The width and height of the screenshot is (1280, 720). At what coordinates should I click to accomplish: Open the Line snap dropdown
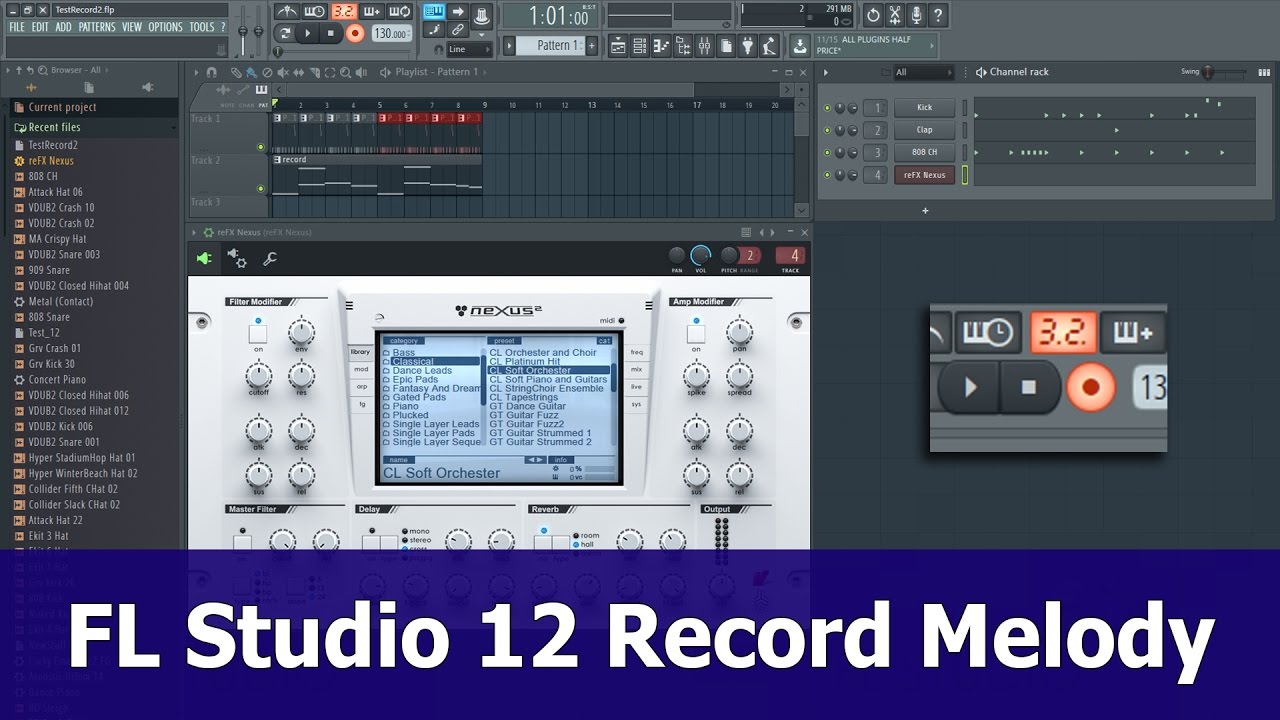tap(470, 49)
